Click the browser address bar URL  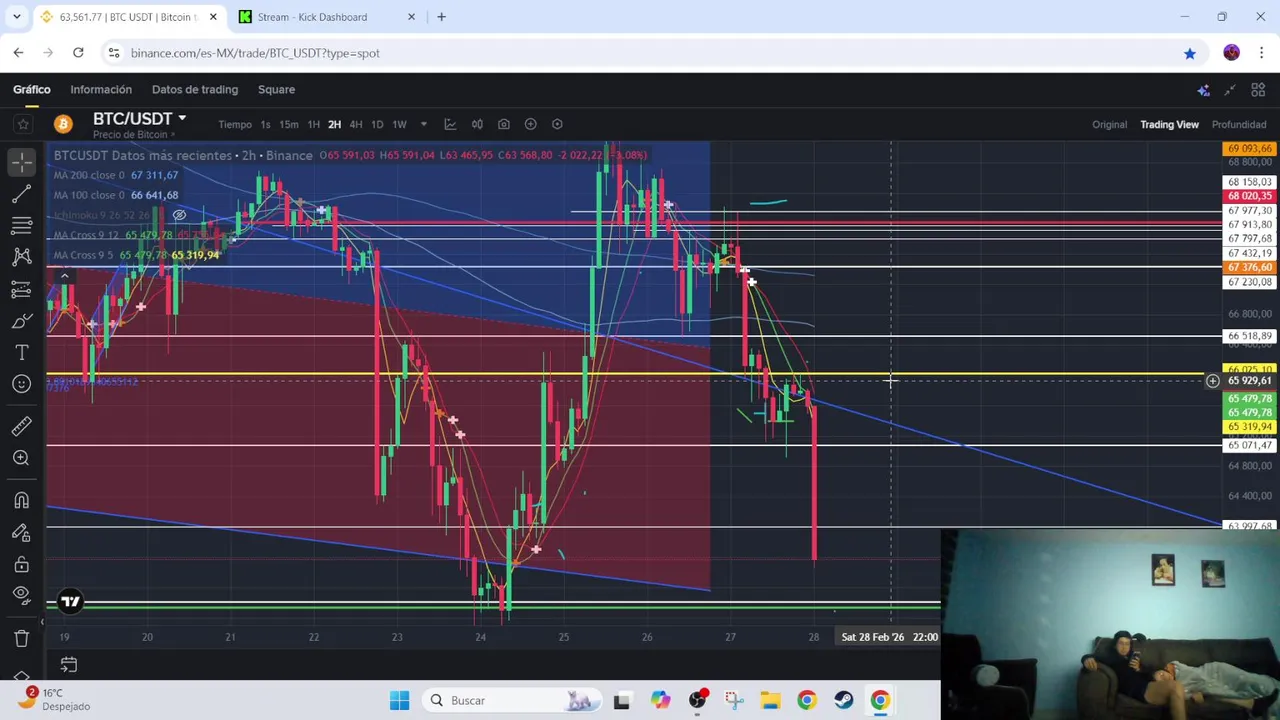coord(255,53)
